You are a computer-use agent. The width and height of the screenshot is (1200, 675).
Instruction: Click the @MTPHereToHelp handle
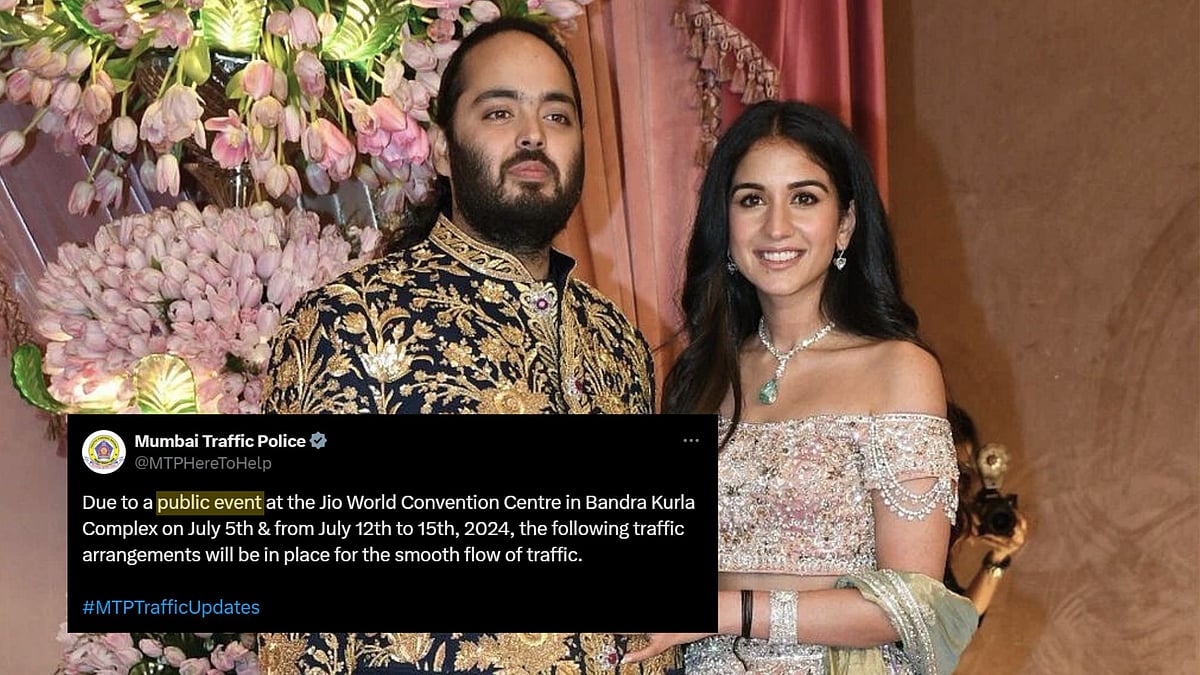[203, 463]
